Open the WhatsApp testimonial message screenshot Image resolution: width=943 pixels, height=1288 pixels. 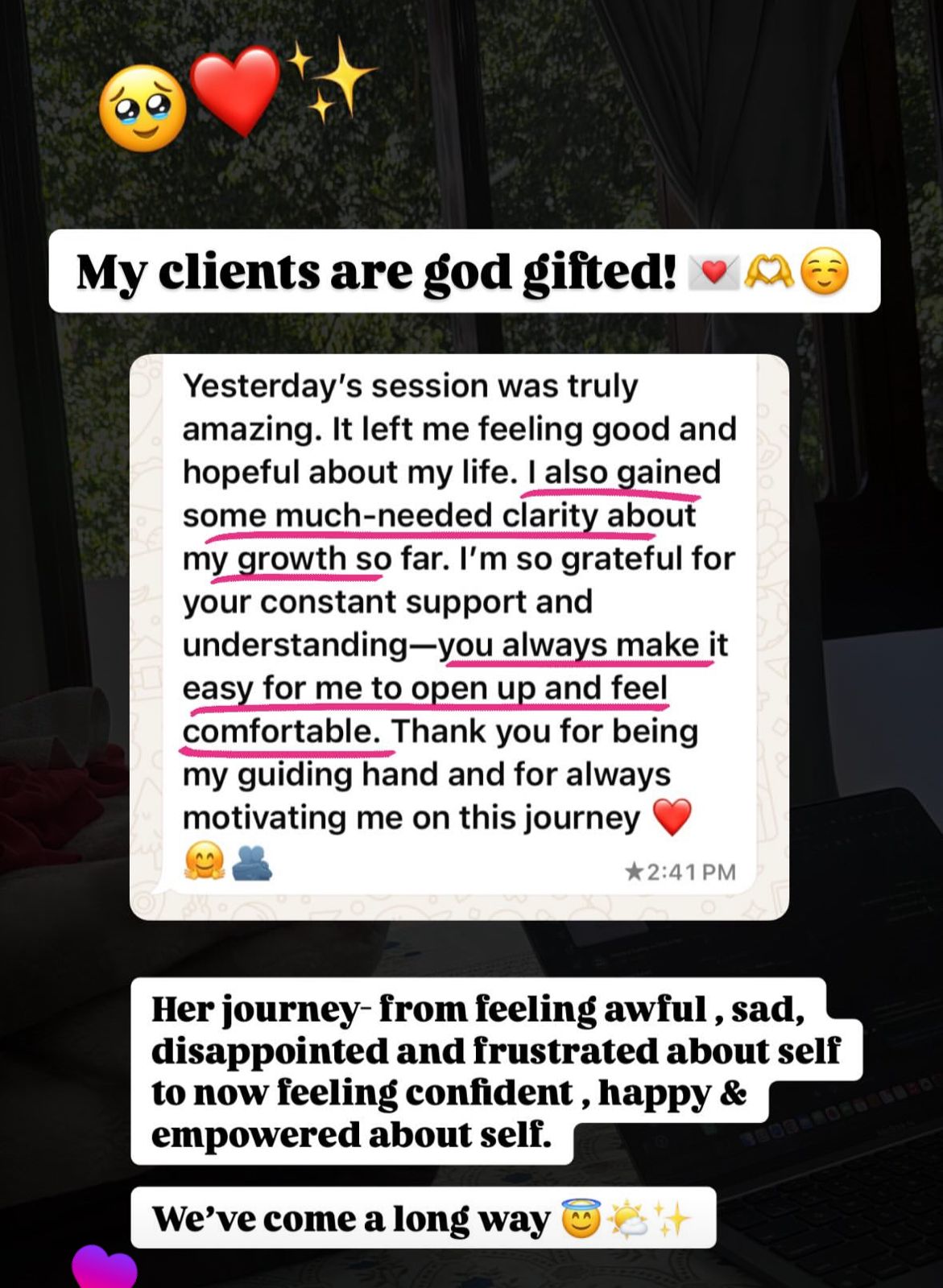[x=459, y=637]
